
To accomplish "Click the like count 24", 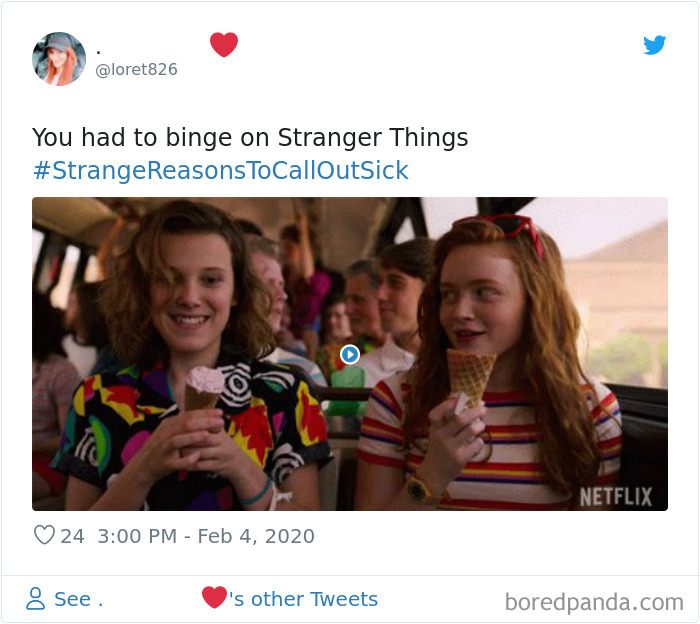I will [x=72, y=536].
